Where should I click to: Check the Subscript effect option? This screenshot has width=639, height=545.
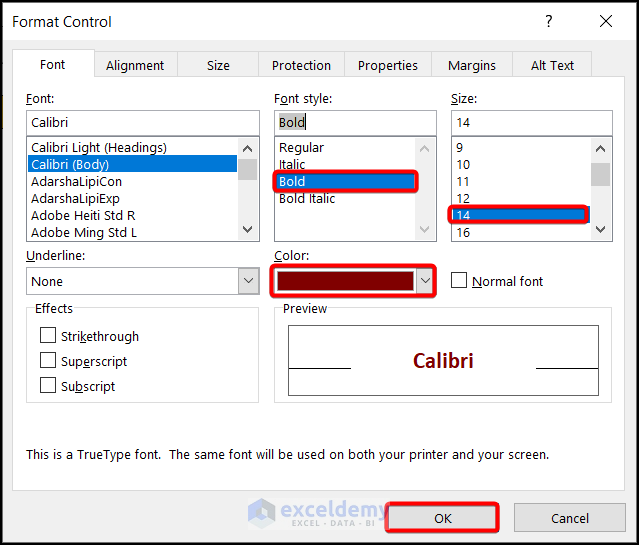(x=48, y=386)
